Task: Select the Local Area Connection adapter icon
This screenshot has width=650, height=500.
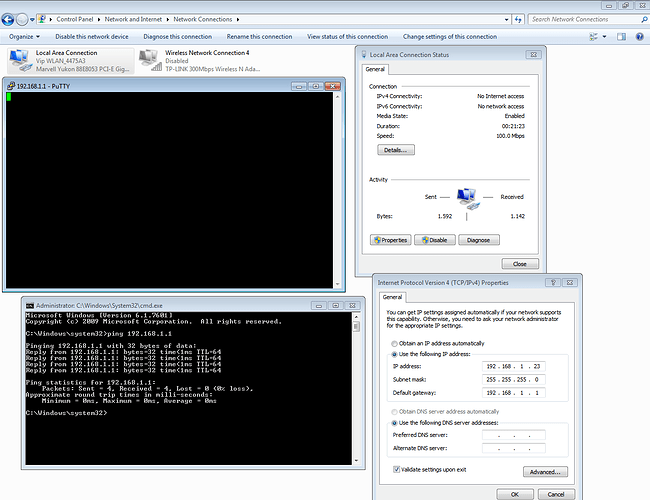Action: click(20, 61)
